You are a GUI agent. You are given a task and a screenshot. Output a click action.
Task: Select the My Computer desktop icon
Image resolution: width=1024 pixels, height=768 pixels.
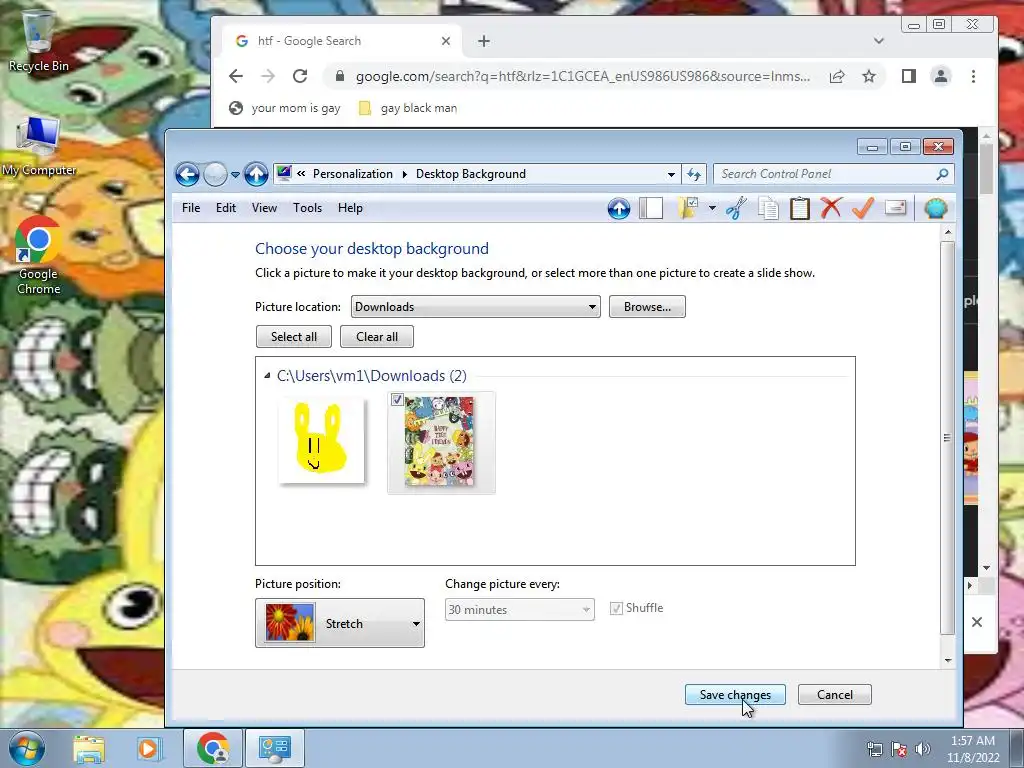click(x=39, y=146)
